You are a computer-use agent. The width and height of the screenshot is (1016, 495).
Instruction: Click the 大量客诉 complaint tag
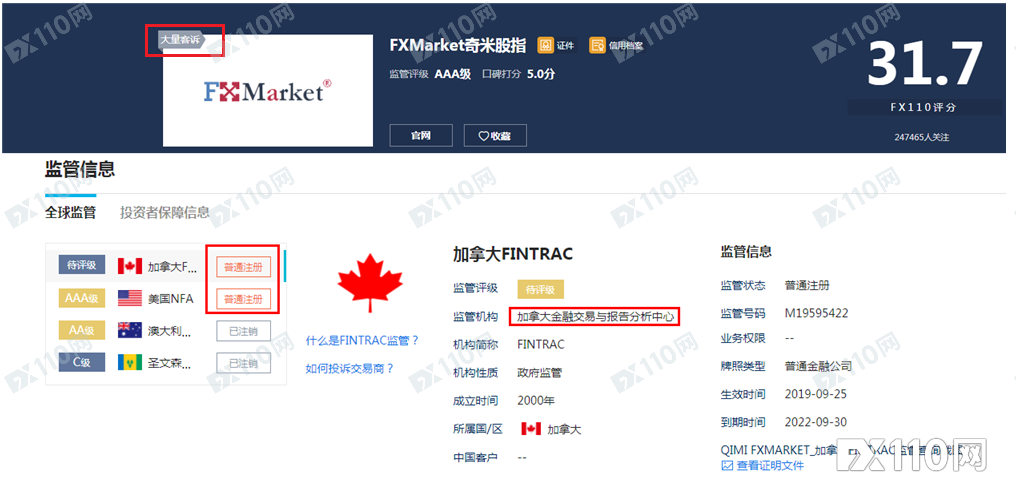click(181, 40)
